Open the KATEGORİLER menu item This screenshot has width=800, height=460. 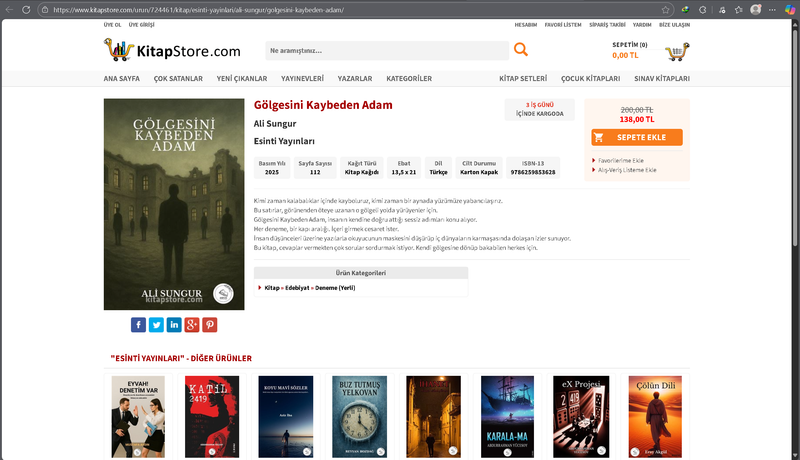tap(409, 79)
